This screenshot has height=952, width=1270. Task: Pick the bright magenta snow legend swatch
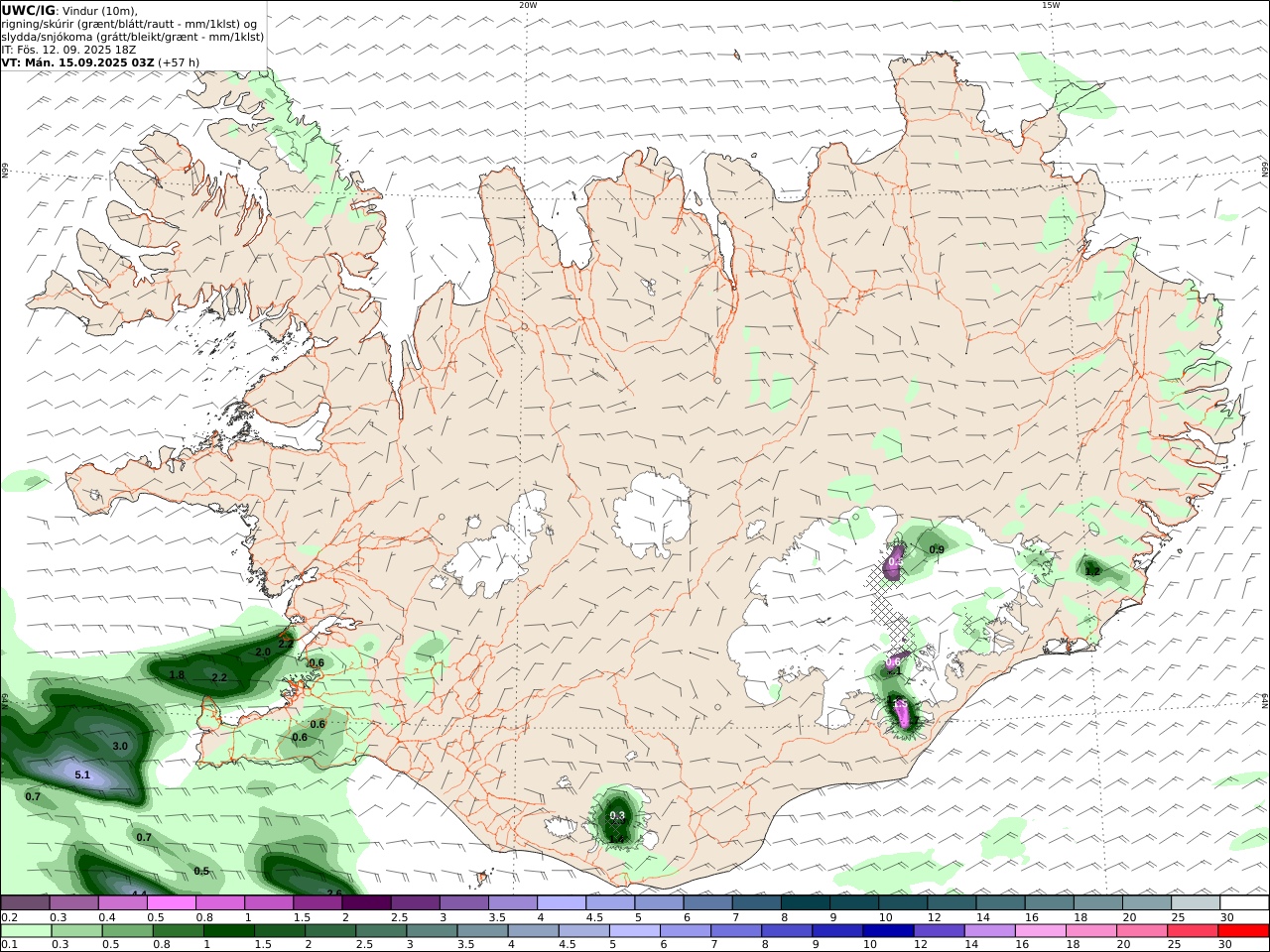coord(172,903)
